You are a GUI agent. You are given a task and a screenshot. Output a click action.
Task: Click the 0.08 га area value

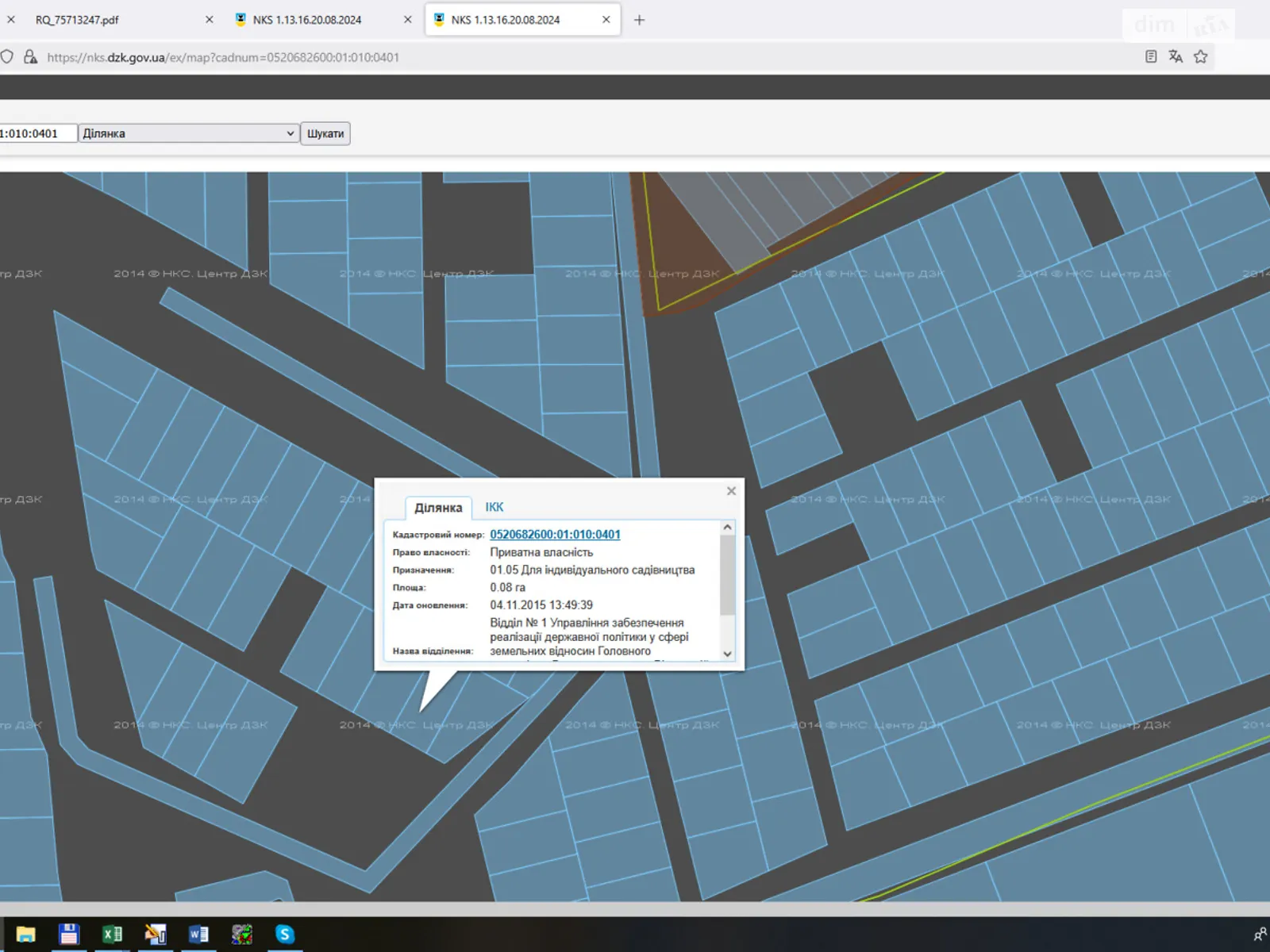507,587
